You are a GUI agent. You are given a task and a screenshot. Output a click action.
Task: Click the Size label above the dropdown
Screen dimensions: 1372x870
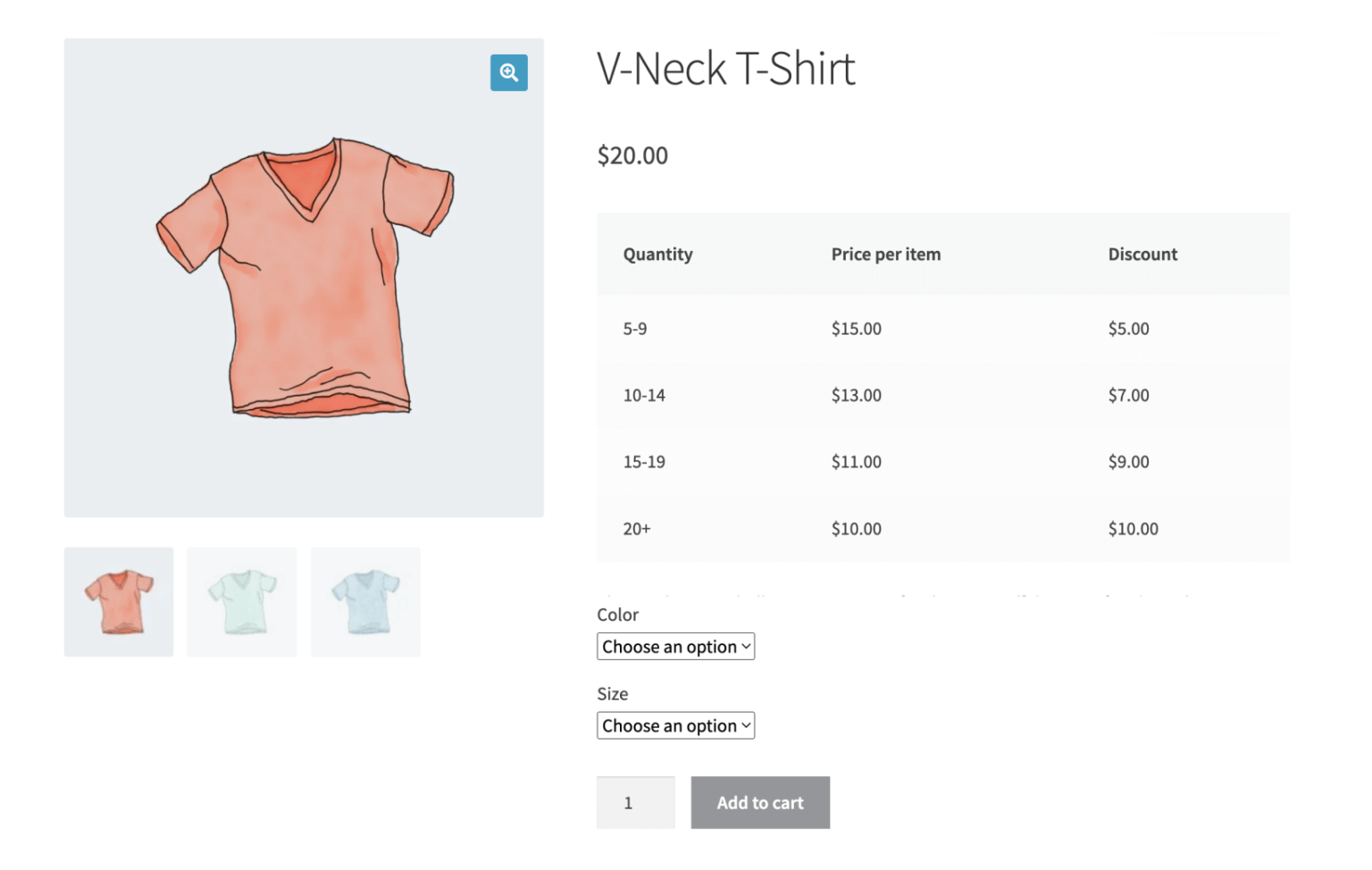612,693
